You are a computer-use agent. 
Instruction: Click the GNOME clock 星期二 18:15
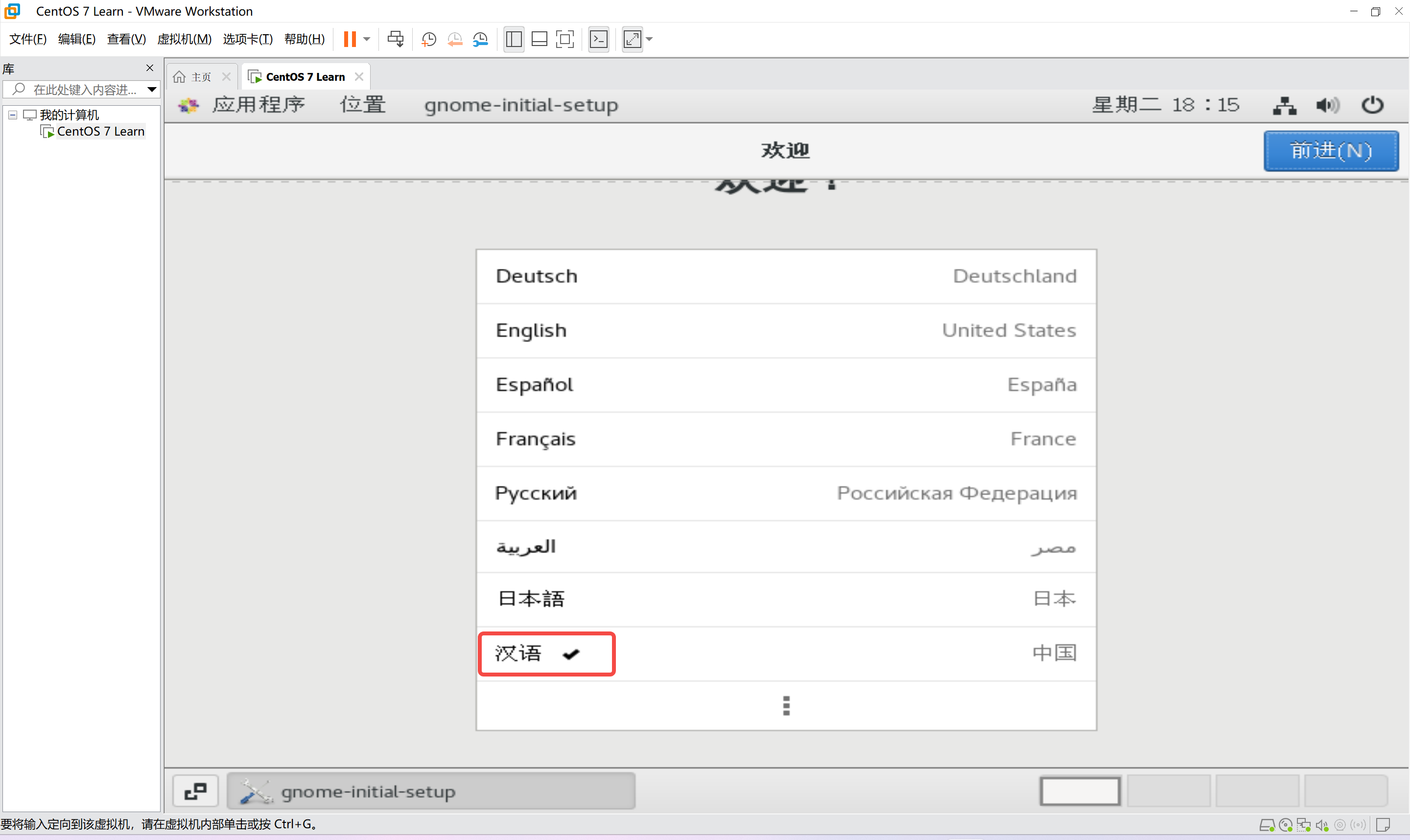coord(1166,105)
